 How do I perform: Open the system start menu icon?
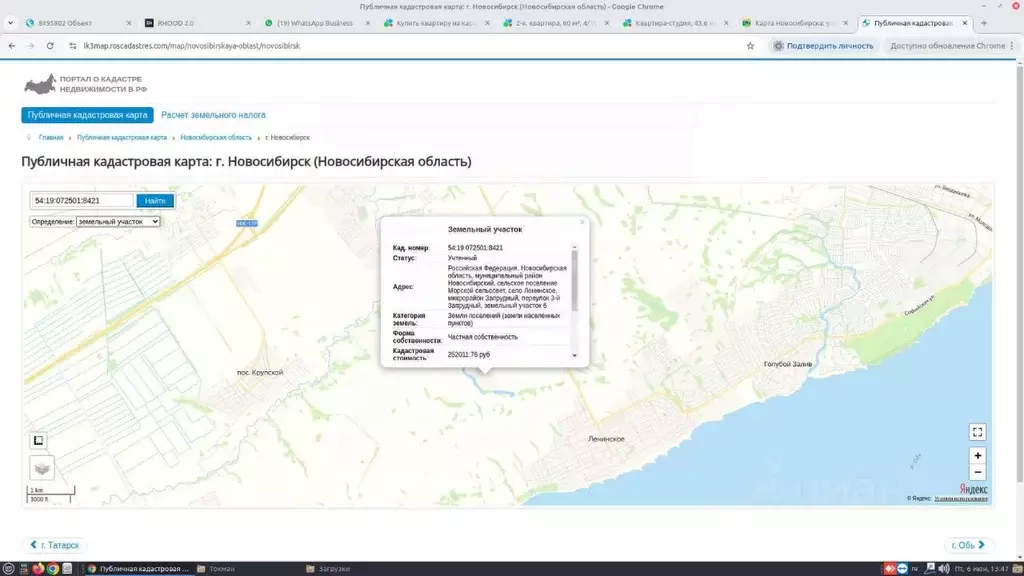[8, 569]
